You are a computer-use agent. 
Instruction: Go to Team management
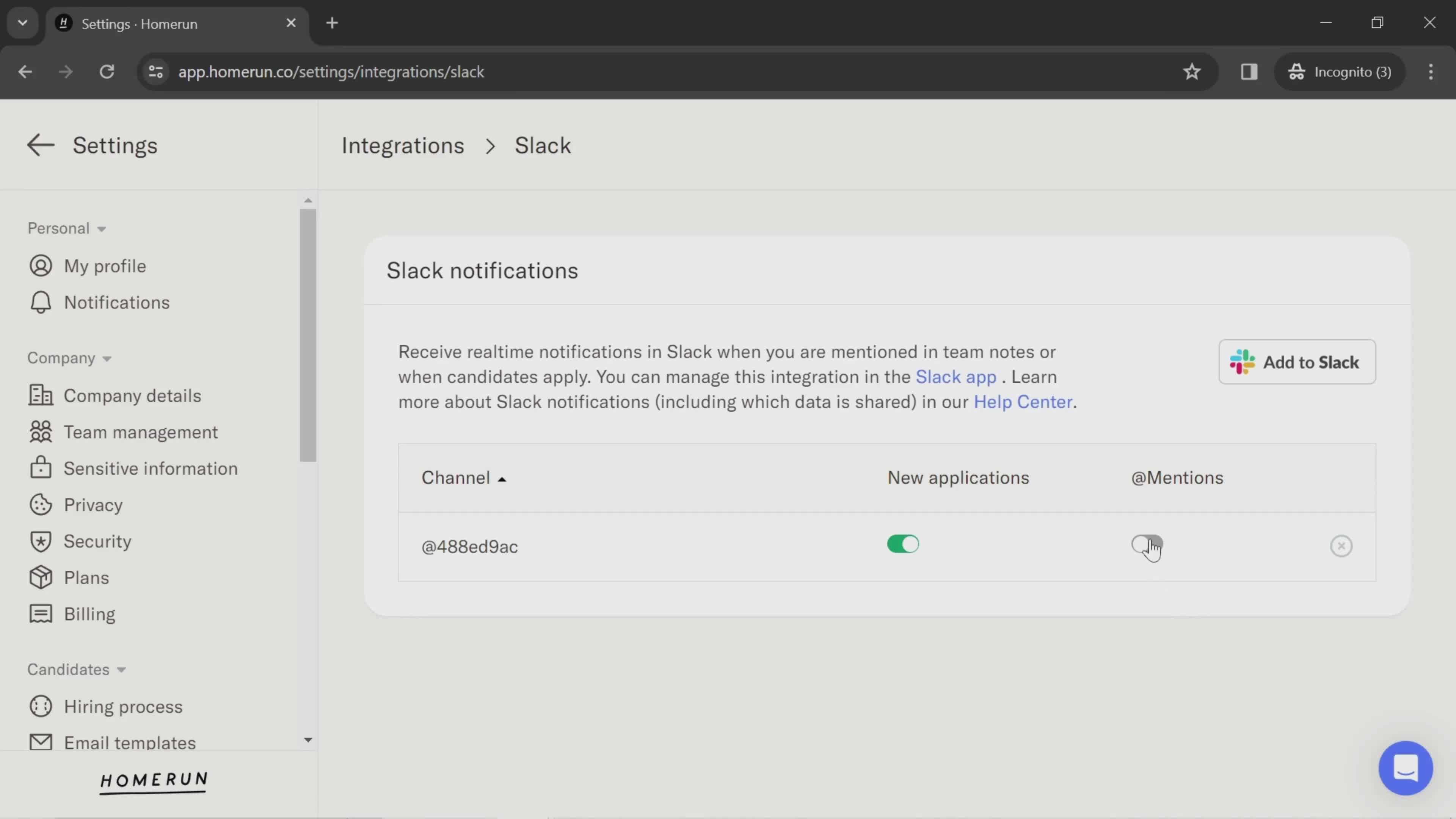point(140,432)
